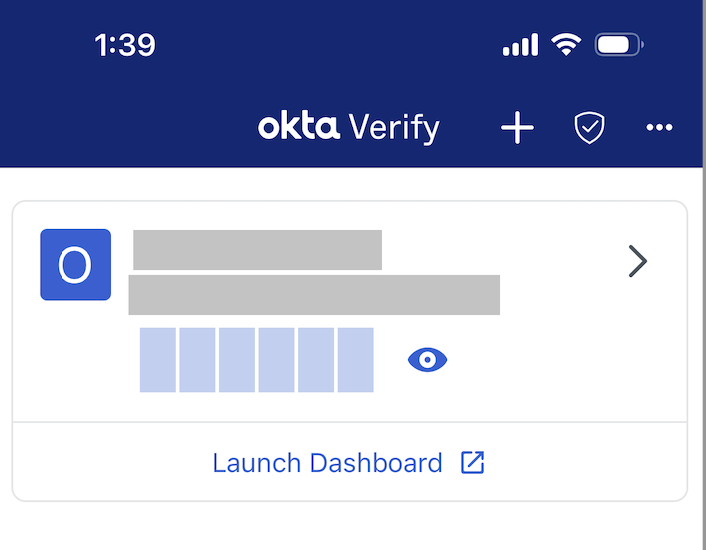
Task: Open the shield checkmark security check
Action: click(x=589, y=128)
